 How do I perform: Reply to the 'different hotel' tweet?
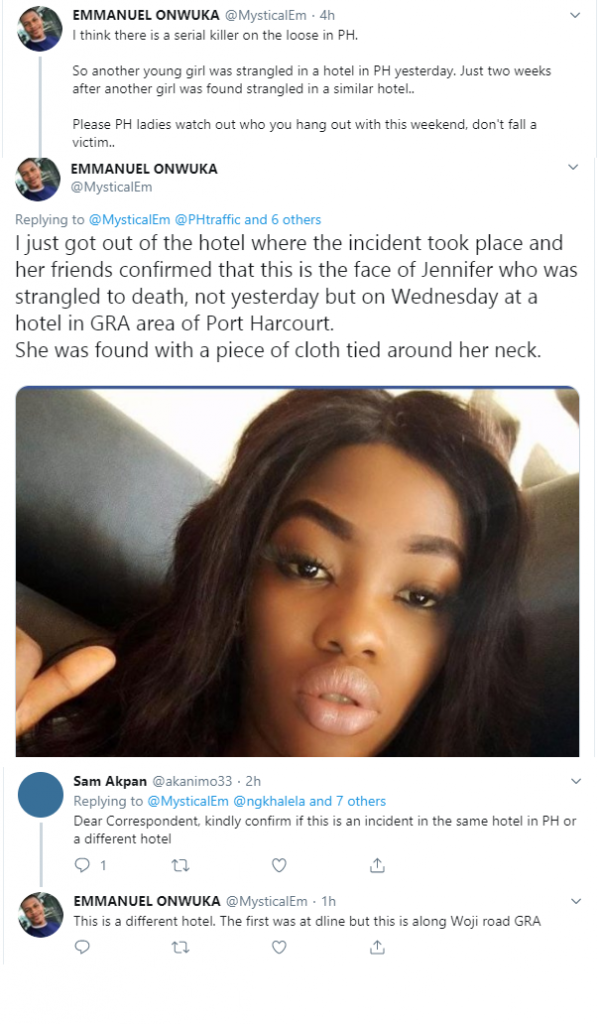(82, 947)
